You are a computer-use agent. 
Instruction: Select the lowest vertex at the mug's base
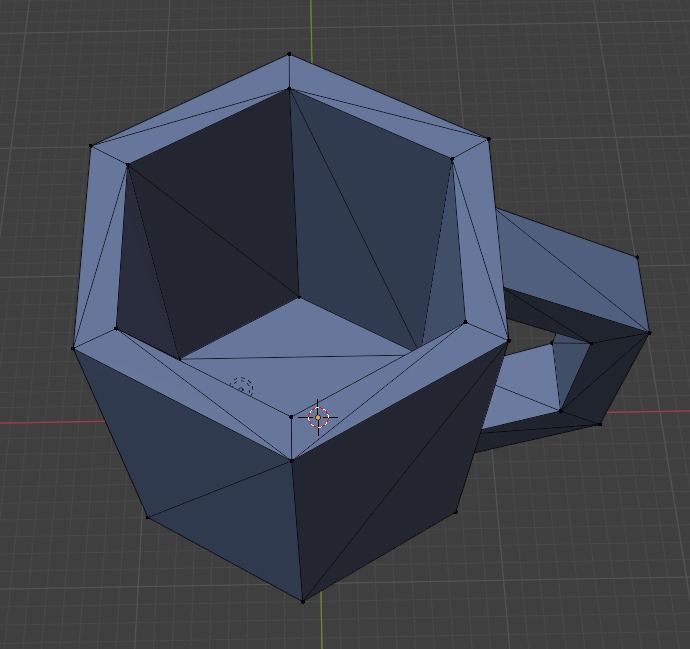tap(303, 601)
